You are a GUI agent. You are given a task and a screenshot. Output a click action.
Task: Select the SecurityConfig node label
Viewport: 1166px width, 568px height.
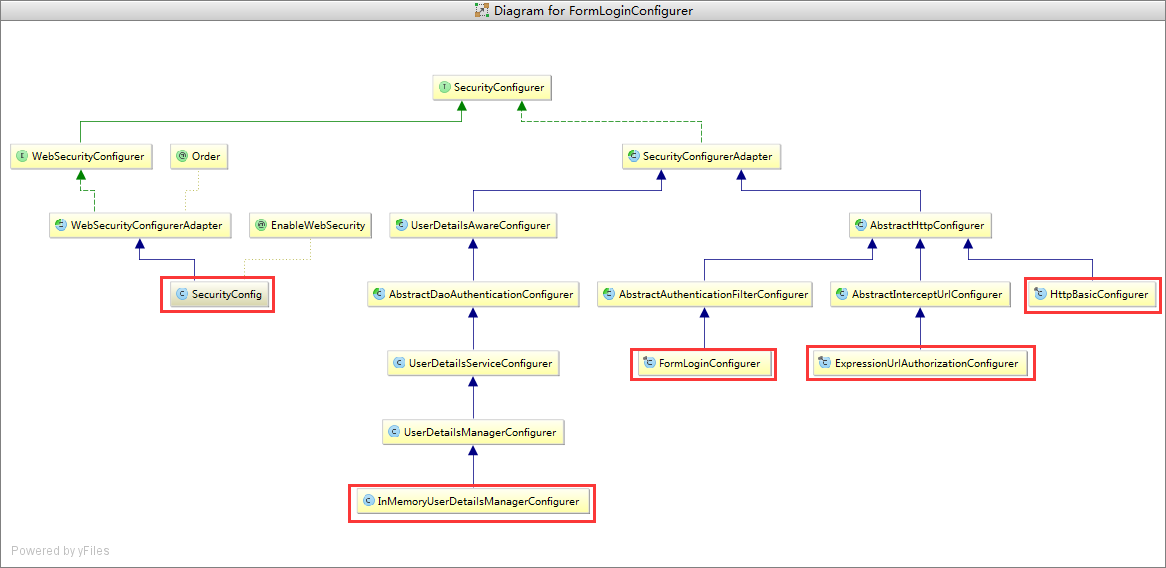tap(227, 294)
